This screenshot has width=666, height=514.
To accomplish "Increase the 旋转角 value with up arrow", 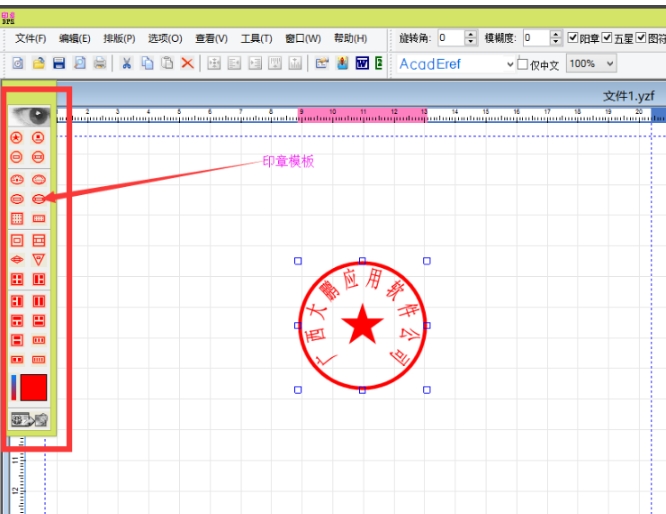I will click(x=471, y=34).
